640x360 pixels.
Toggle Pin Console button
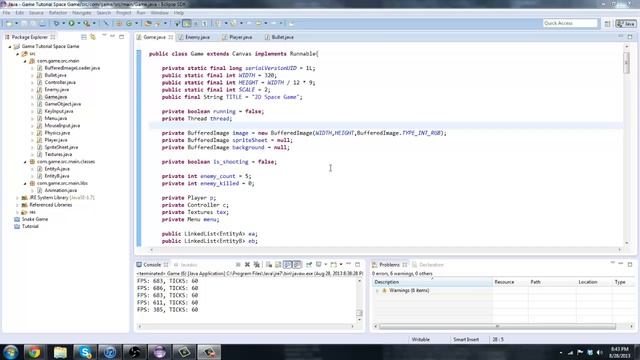tap(309, 264)
